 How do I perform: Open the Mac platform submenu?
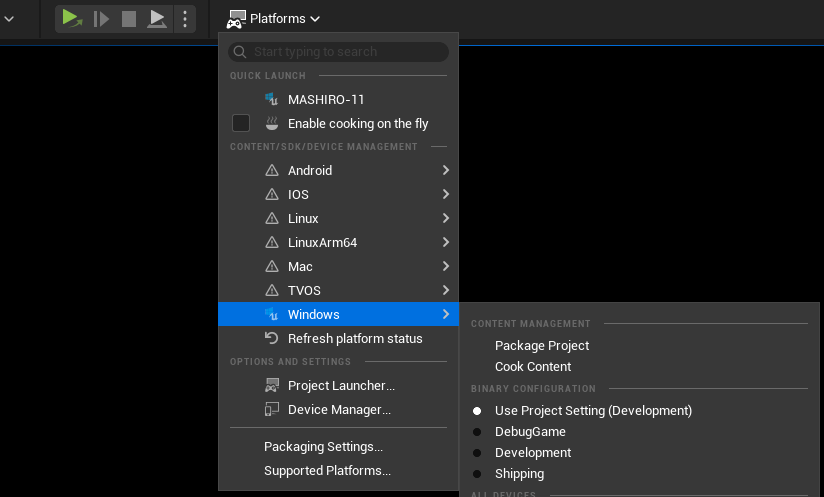(x=338, y=266)
